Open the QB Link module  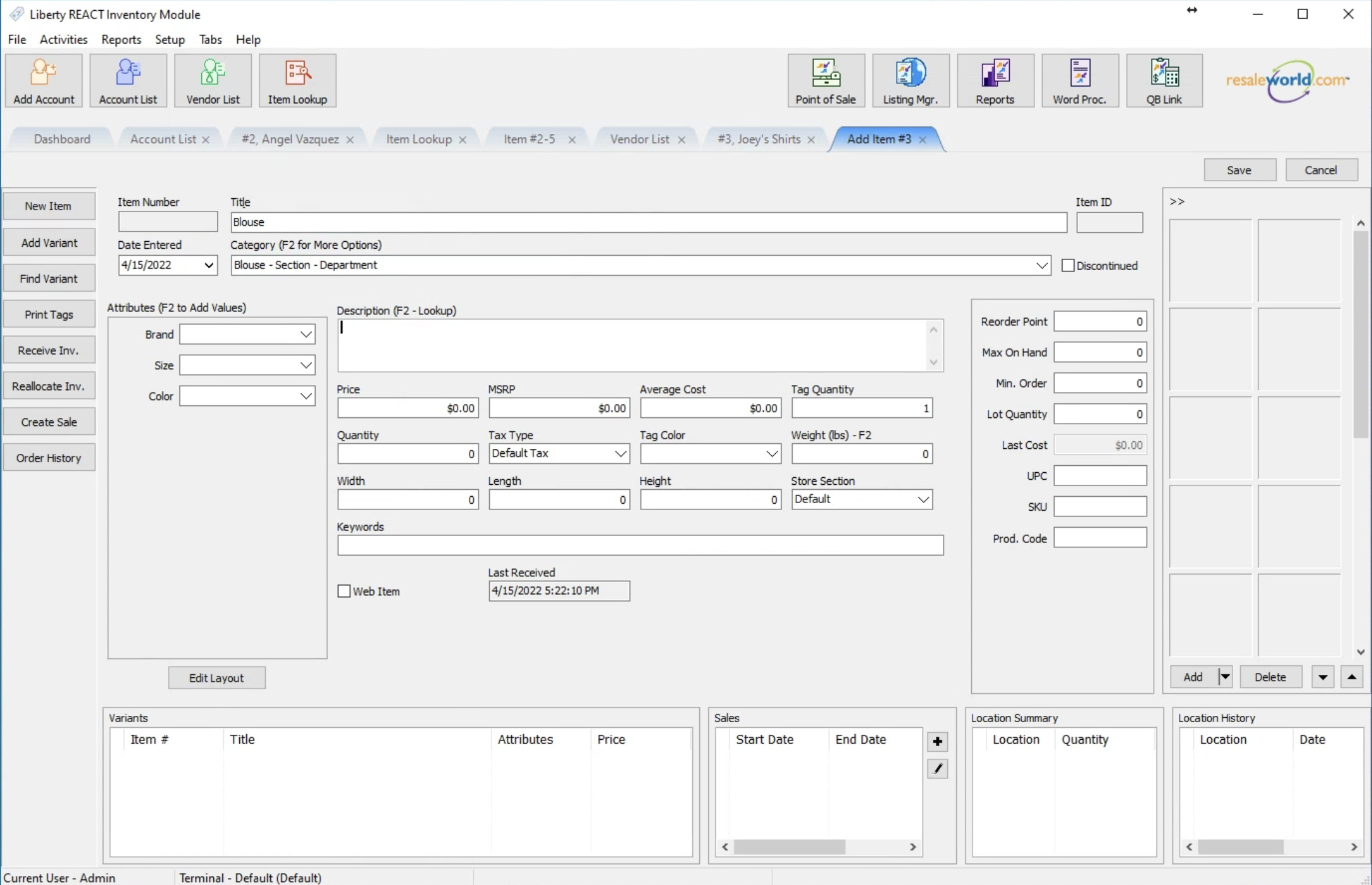(x=1163, y=81)
